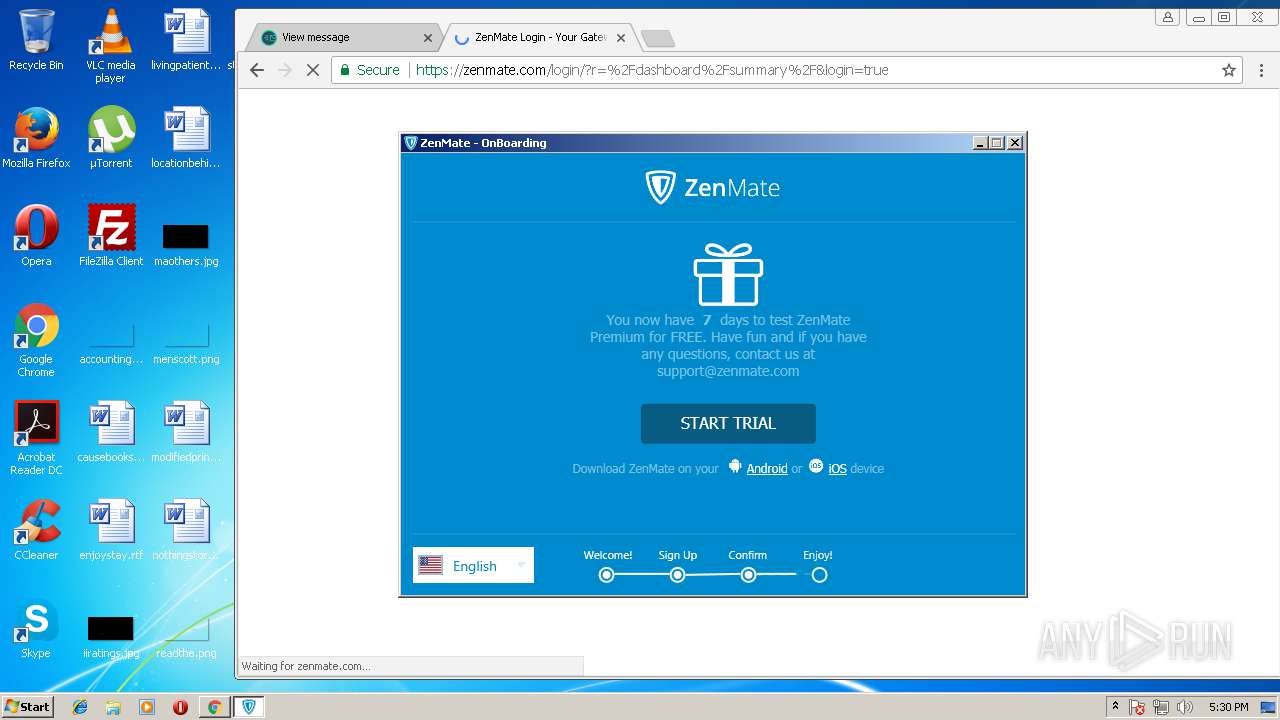Screen dimensions: 1280x720
Task: Open Chrome's three-dot menu
Action: [x=1261, y=70]
